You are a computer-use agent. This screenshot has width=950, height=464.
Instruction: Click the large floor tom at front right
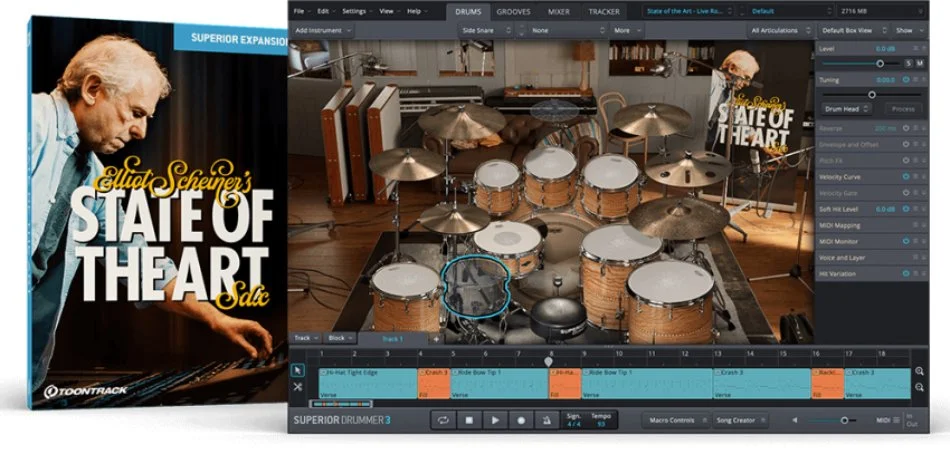670,300
